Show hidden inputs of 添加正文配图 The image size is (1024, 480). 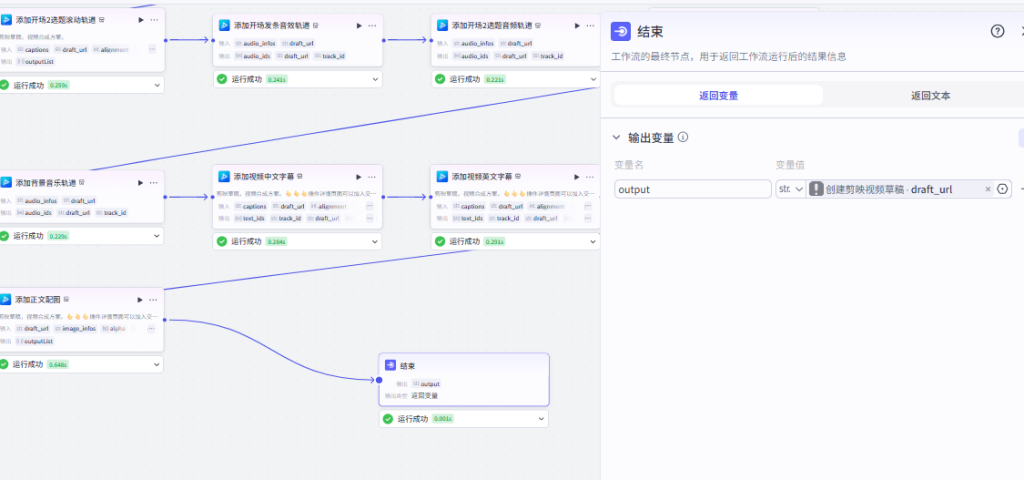pyautogui.click(x=152, y=328)
